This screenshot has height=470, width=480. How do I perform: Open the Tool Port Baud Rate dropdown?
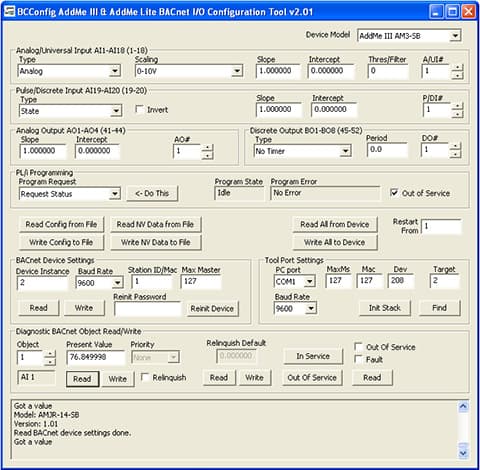tap(311, 308)
